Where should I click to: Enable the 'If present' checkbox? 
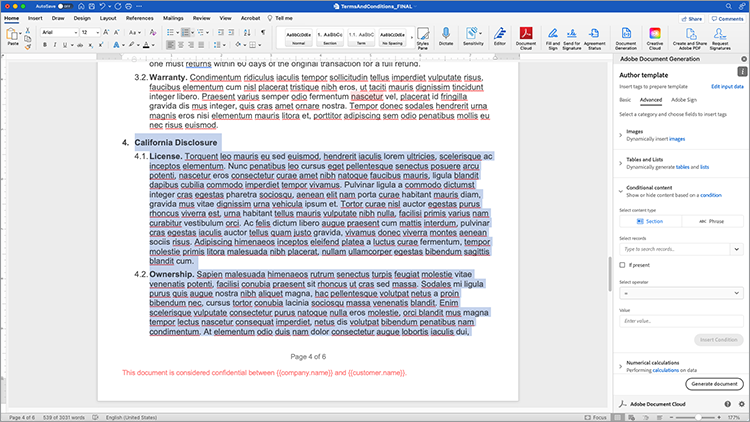pos(622,265)
